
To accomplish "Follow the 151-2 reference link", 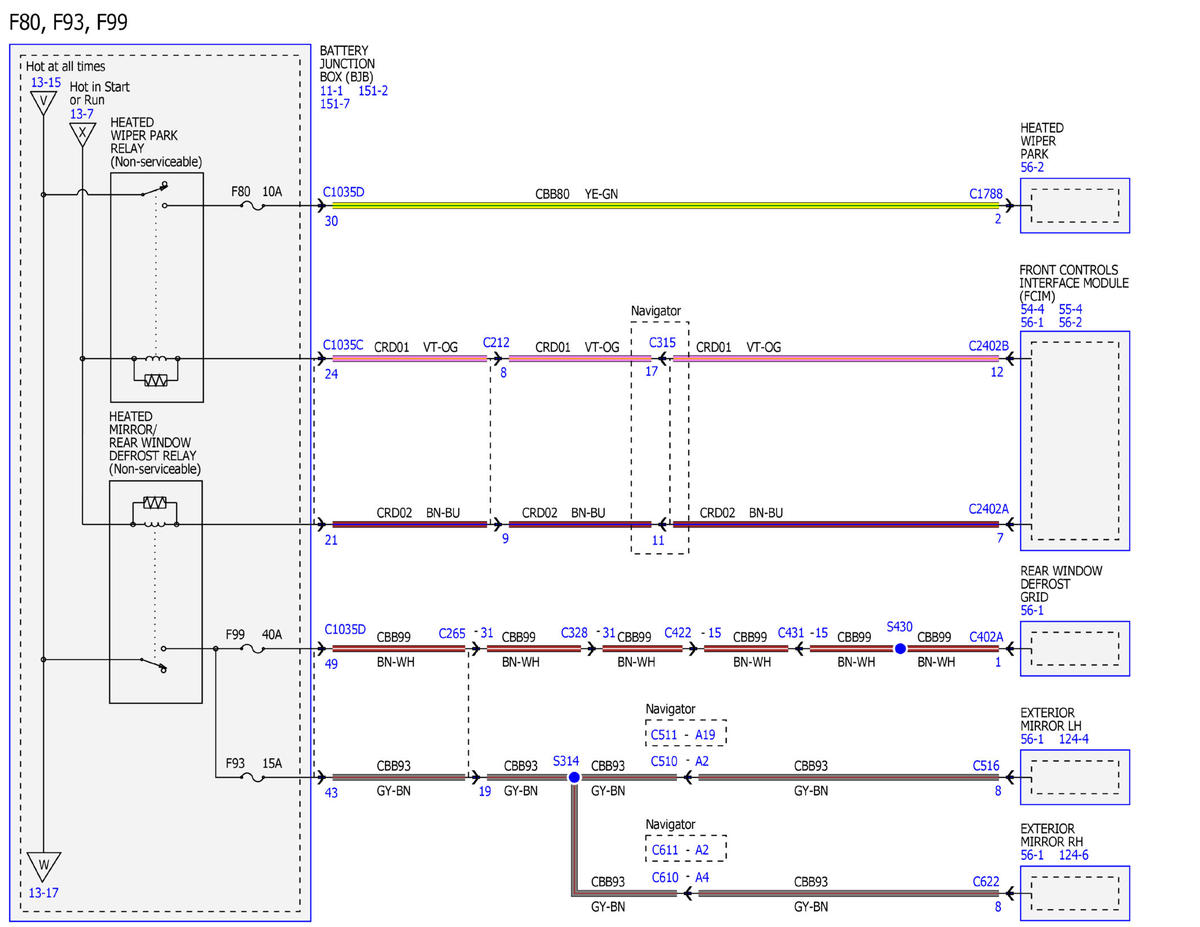I will pyautogui.click(x=373, y=90).
